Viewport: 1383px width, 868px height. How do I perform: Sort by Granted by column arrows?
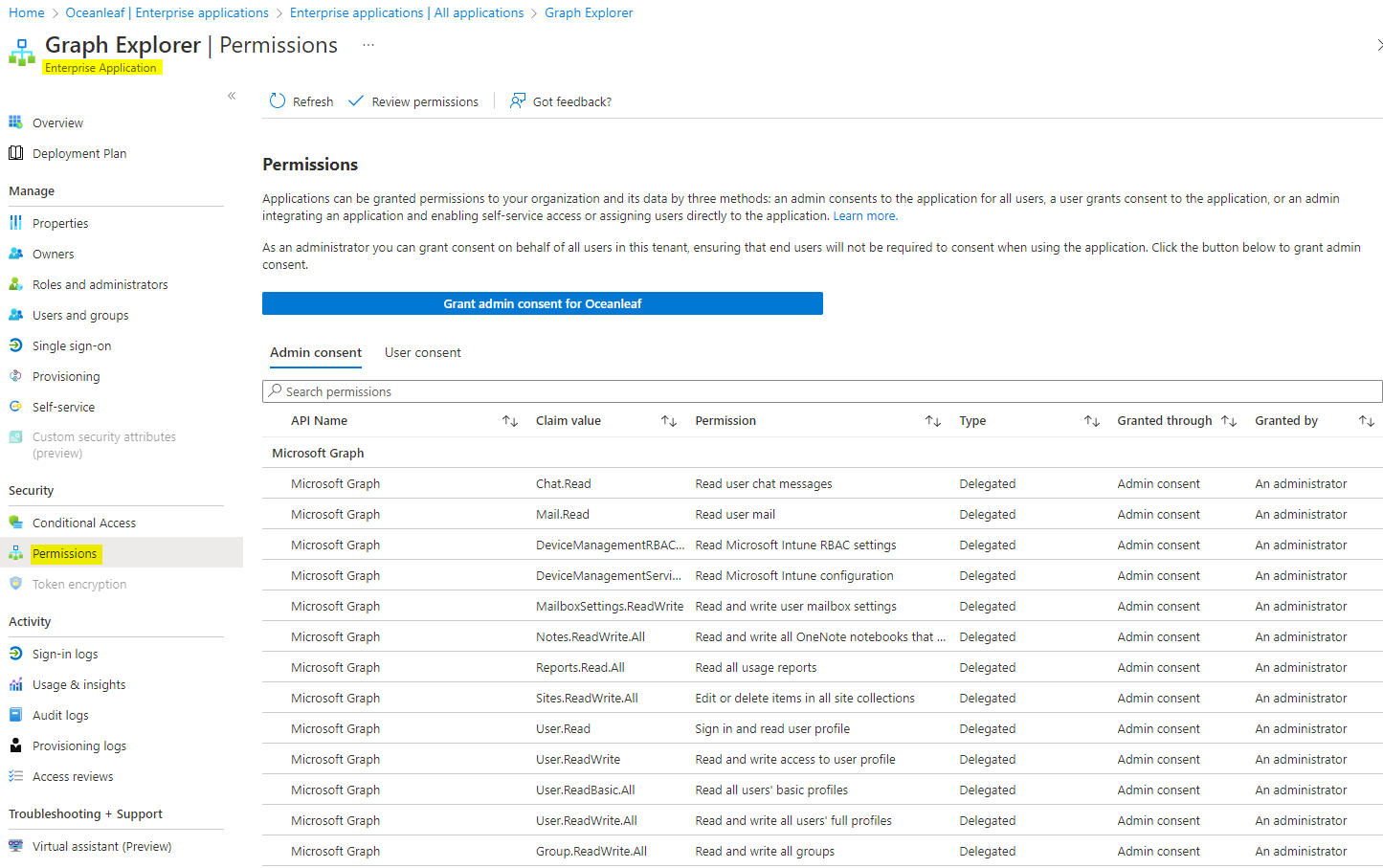point(1367,421)
